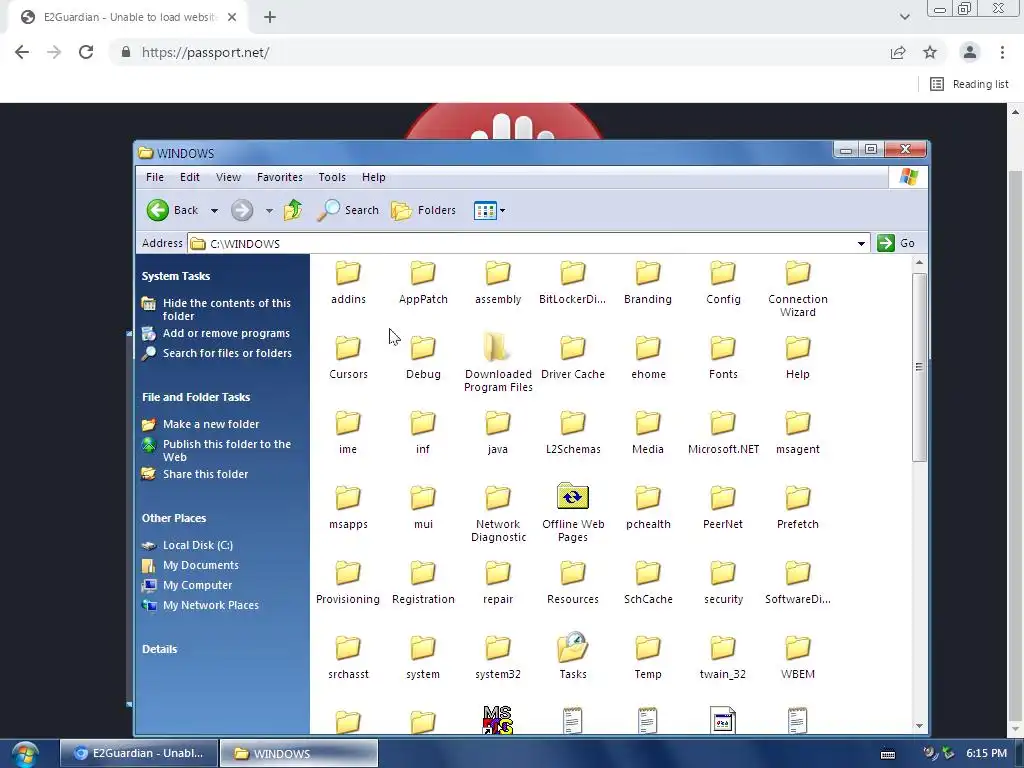
Task: Expand the Details panel header
Action: 159,649
